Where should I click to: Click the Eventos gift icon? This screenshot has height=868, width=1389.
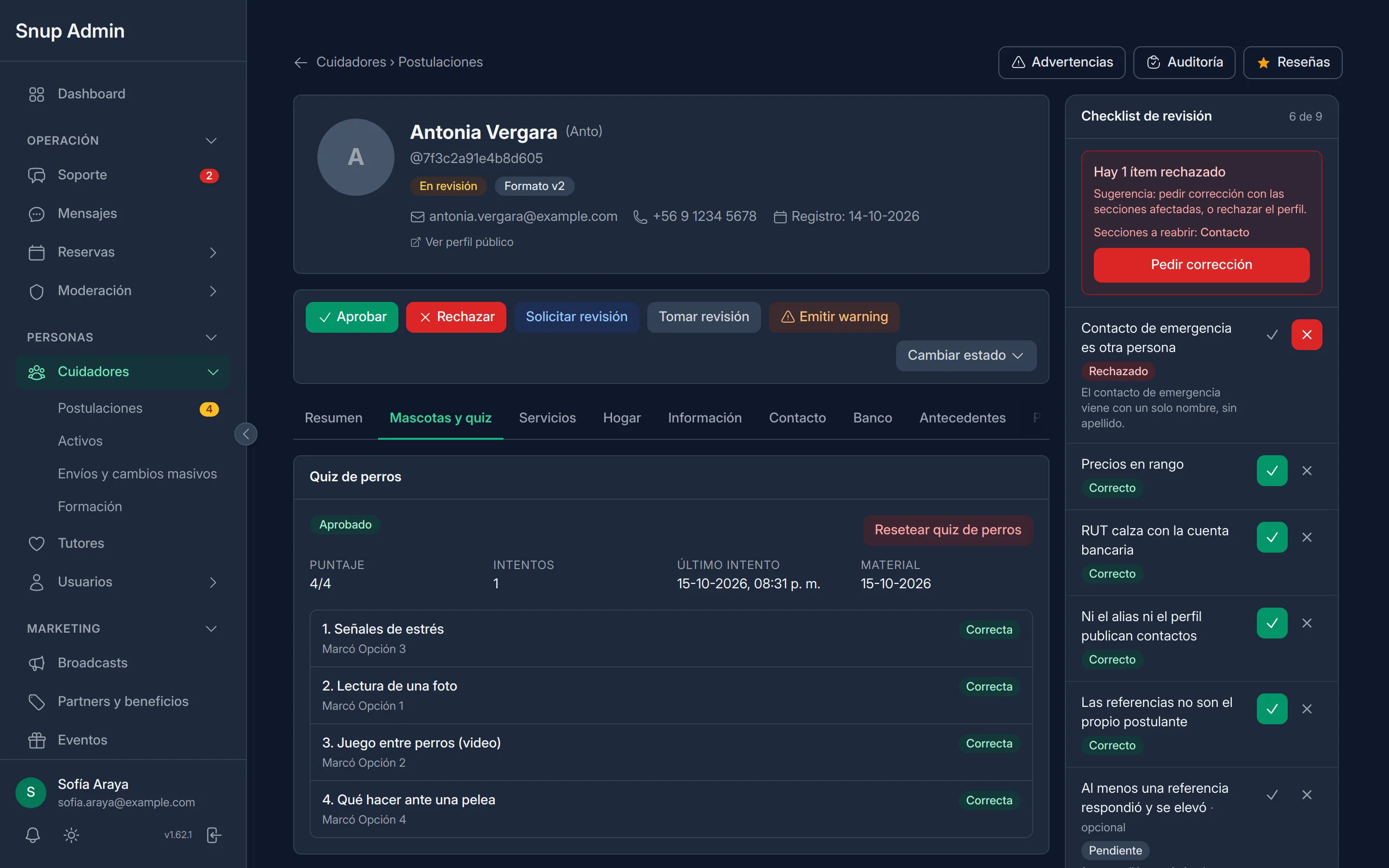36,740
